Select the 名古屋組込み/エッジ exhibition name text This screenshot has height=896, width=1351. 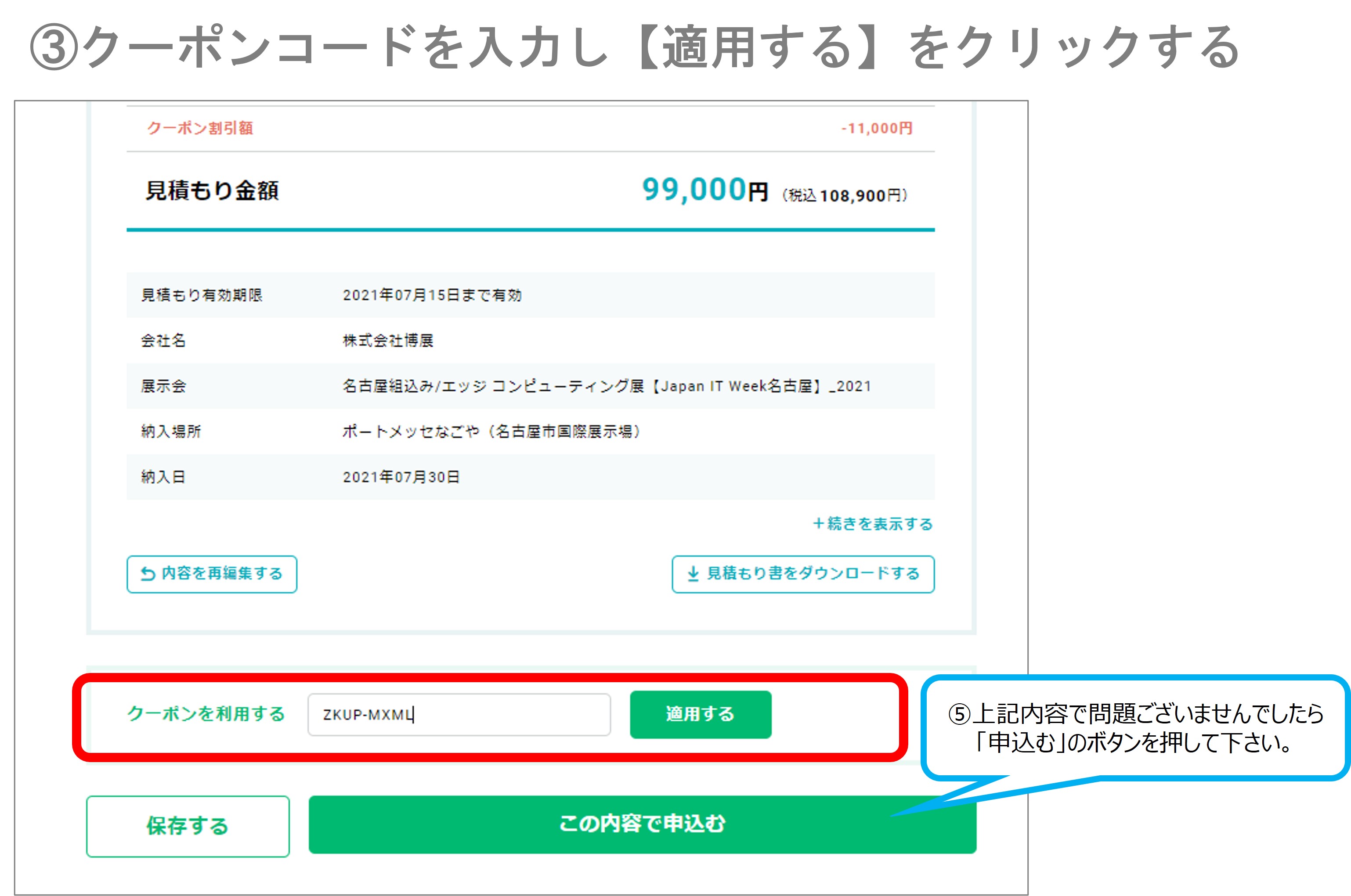pyautogui.click(x=607, y=386)
